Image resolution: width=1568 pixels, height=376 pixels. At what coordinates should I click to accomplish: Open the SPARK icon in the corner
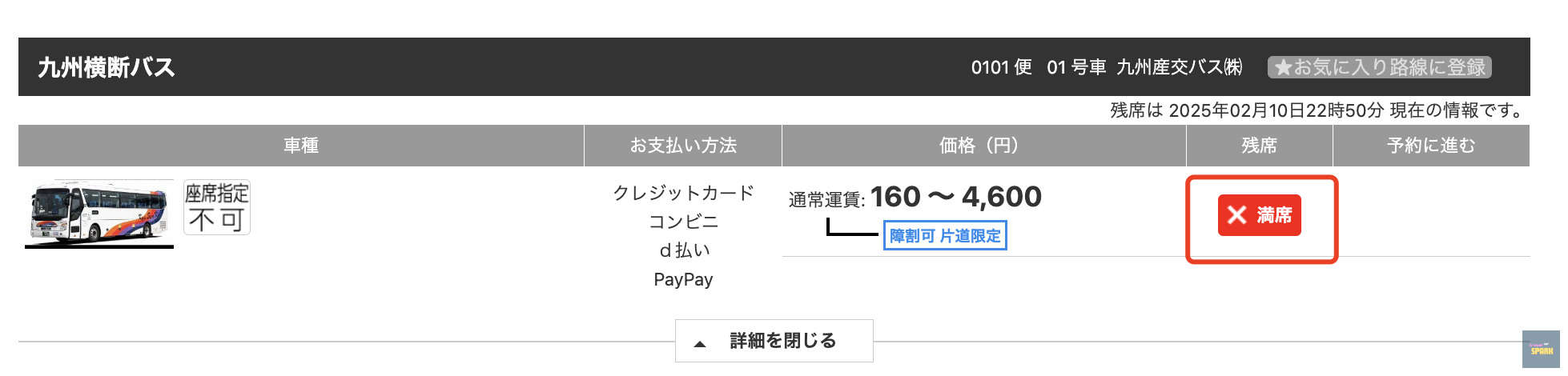tap(1541, 350)
